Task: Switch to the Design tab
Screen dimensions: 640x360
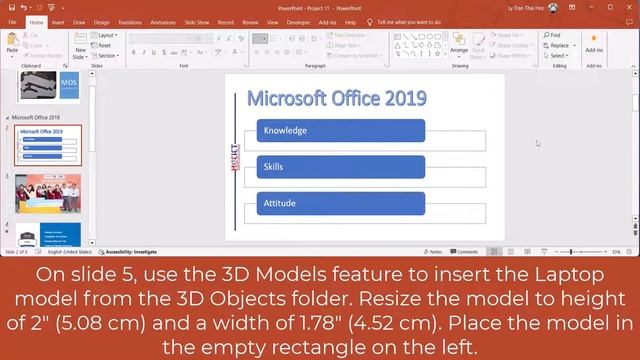Action: (101, 22)
